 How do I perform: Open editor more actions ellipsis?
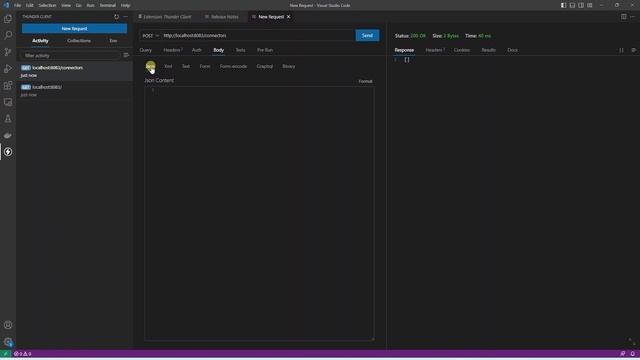click(x=633, y=17)
